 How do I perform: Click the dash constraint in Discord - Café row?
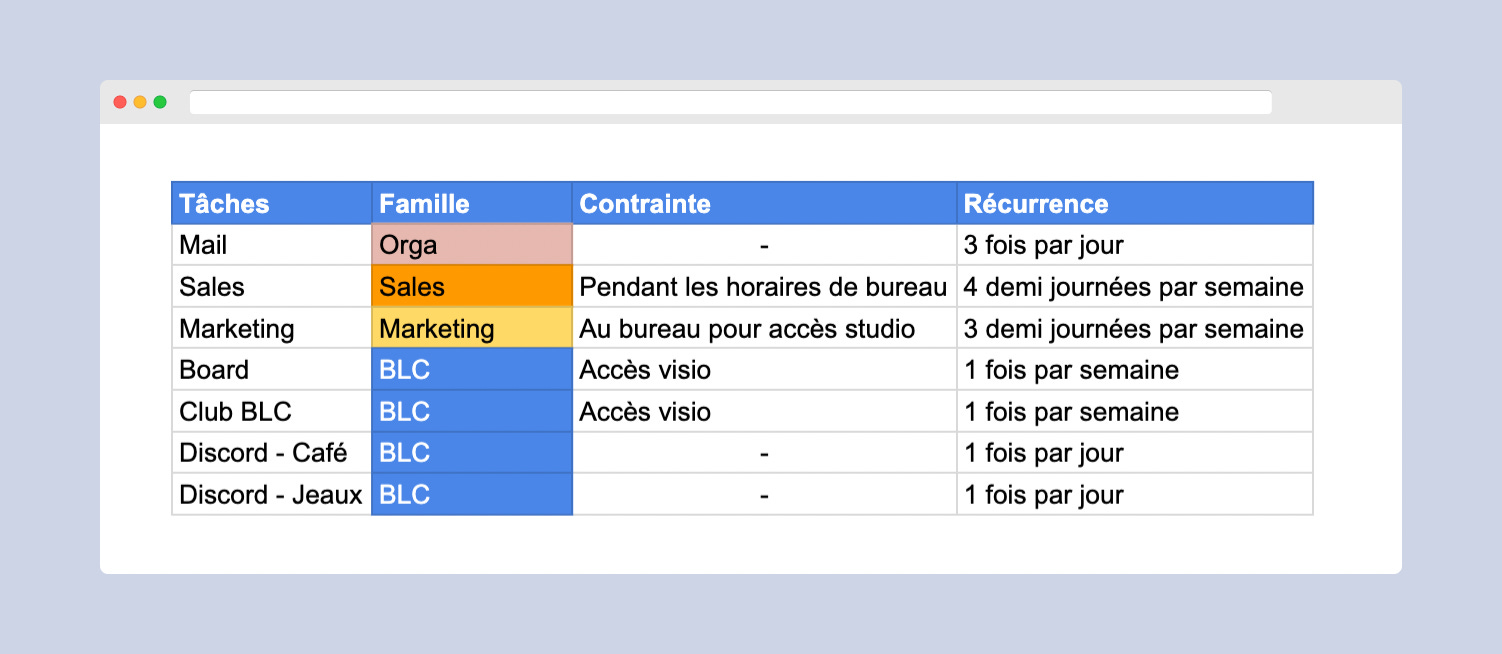[764, 453]
